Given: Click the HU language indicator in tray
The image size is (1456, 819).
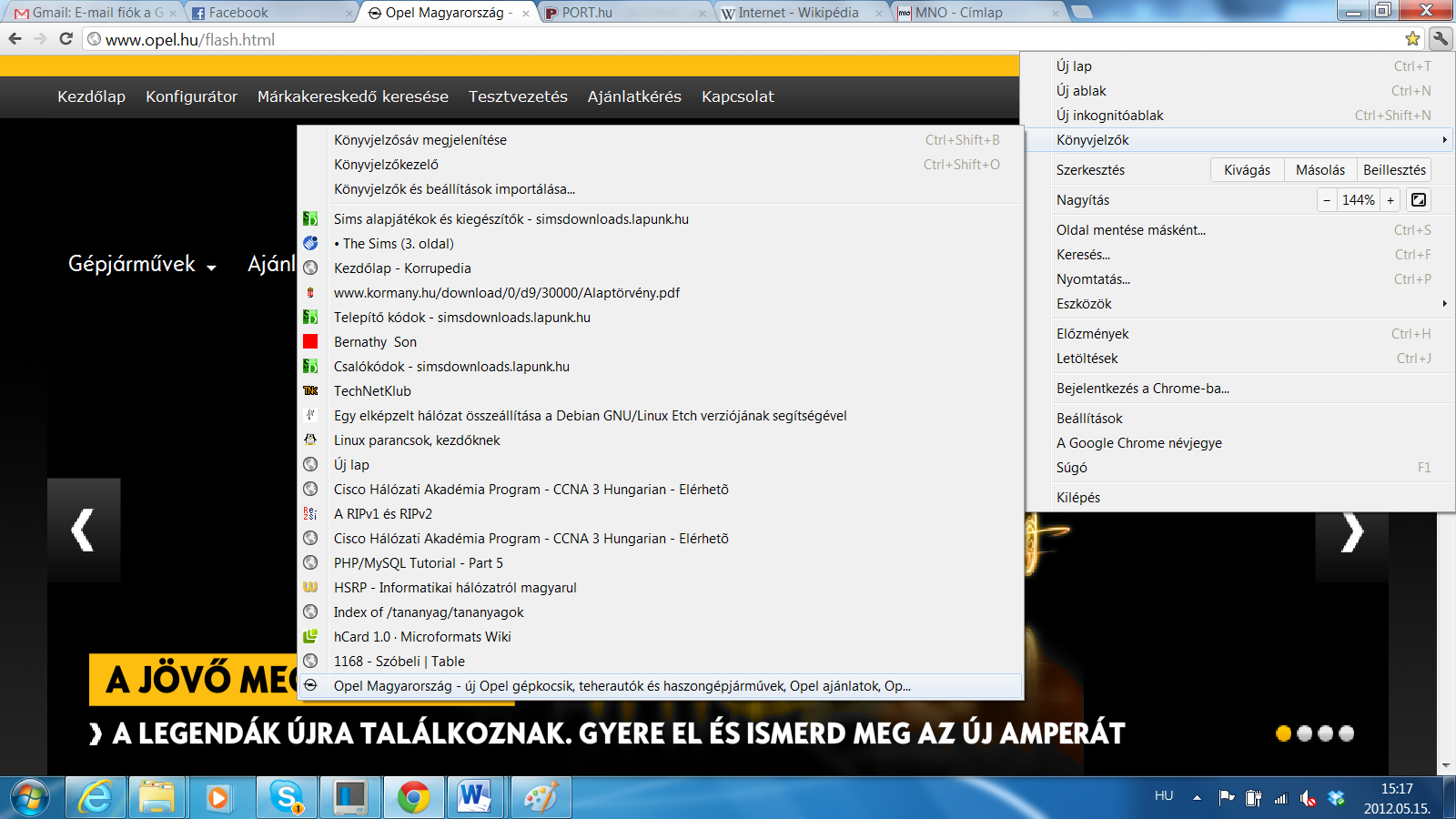Looking at the screenshot, I should click(1164, 796).
